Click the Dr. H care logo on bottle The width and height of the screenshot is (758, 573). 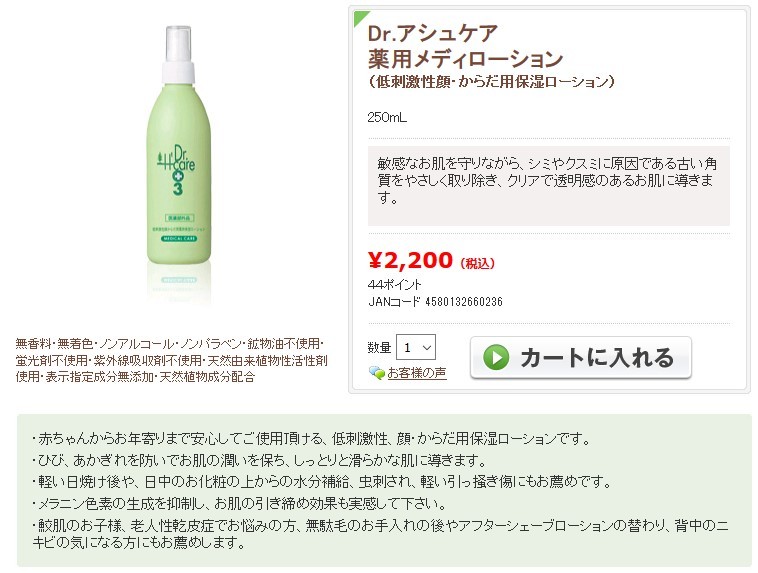tap(176, 160)
